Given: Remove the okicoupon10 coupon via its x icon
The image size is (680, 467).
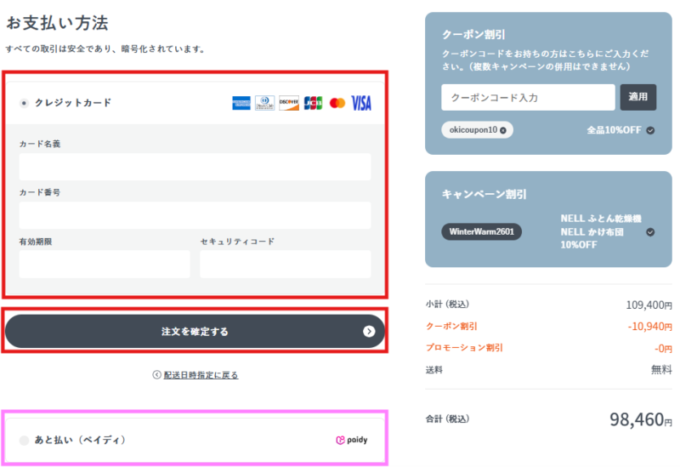Looking at the screenshot, I should (503, 130).
